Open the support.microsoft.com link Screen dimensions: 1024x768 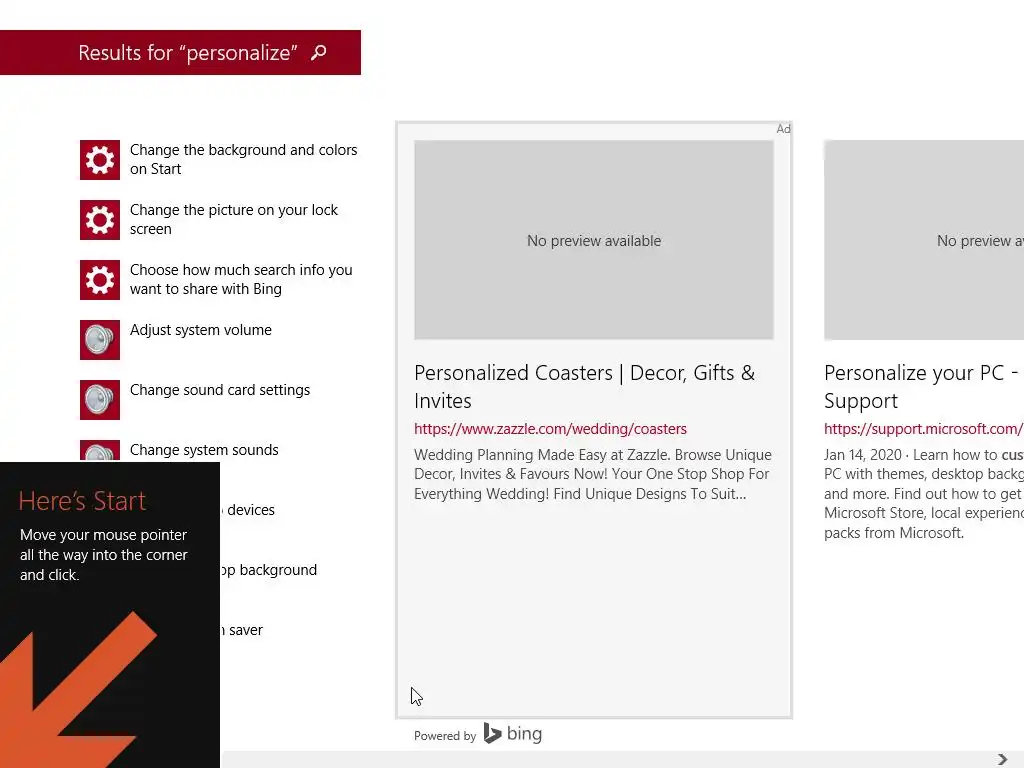click(x=923, y=429)
